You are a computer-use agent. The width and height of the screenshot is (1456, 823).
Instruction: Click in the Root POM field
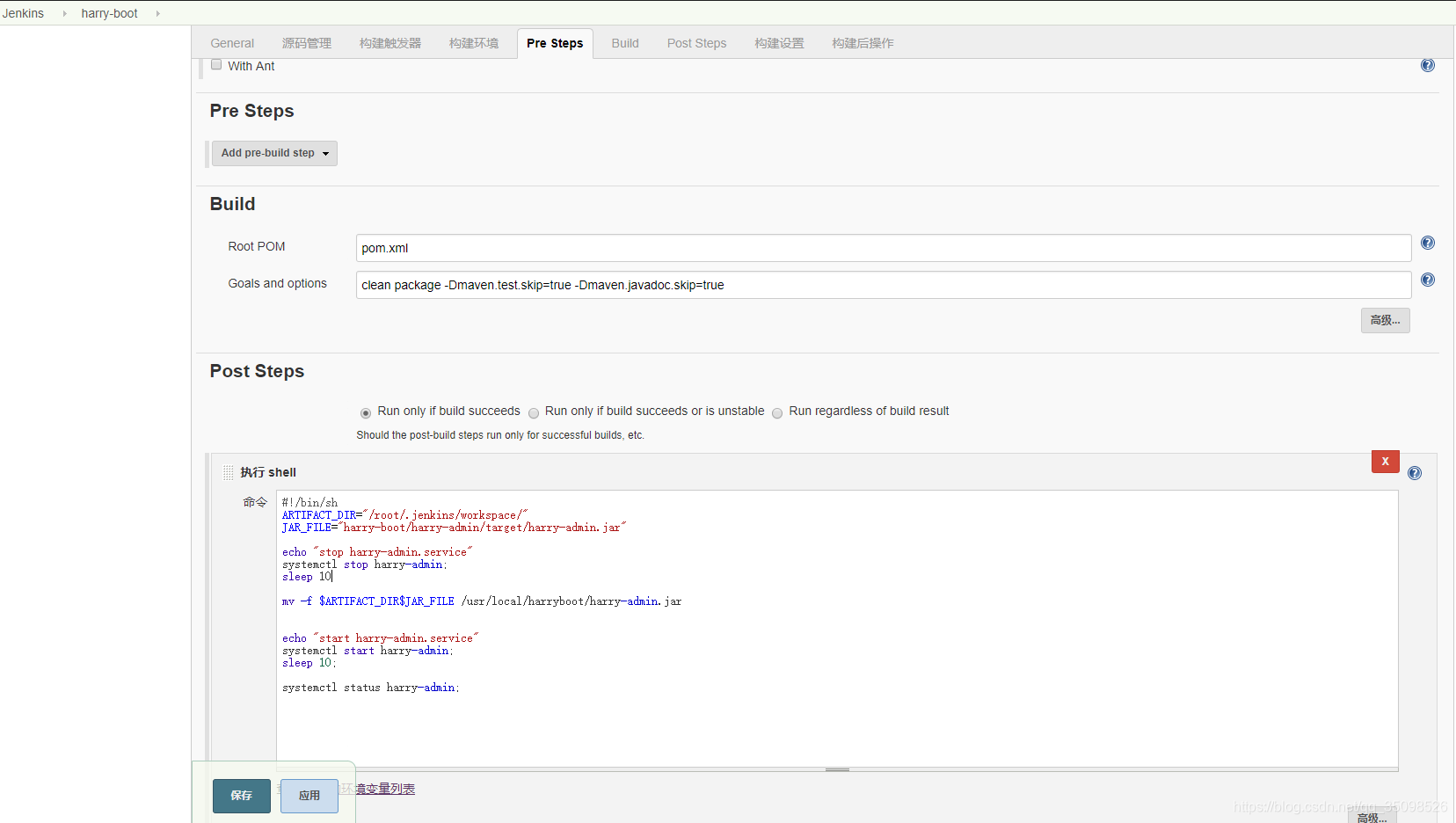(884, 248)
